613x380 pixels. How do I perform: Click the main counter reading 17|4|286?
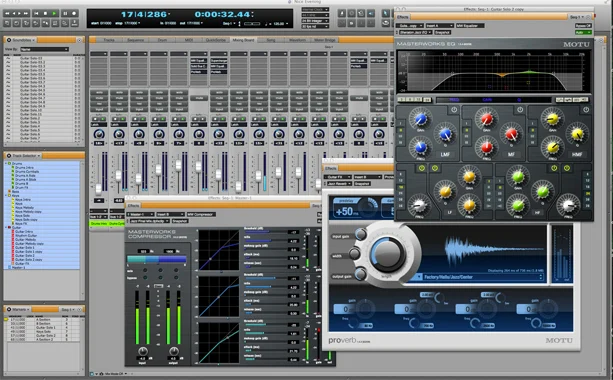coord(145,14)
